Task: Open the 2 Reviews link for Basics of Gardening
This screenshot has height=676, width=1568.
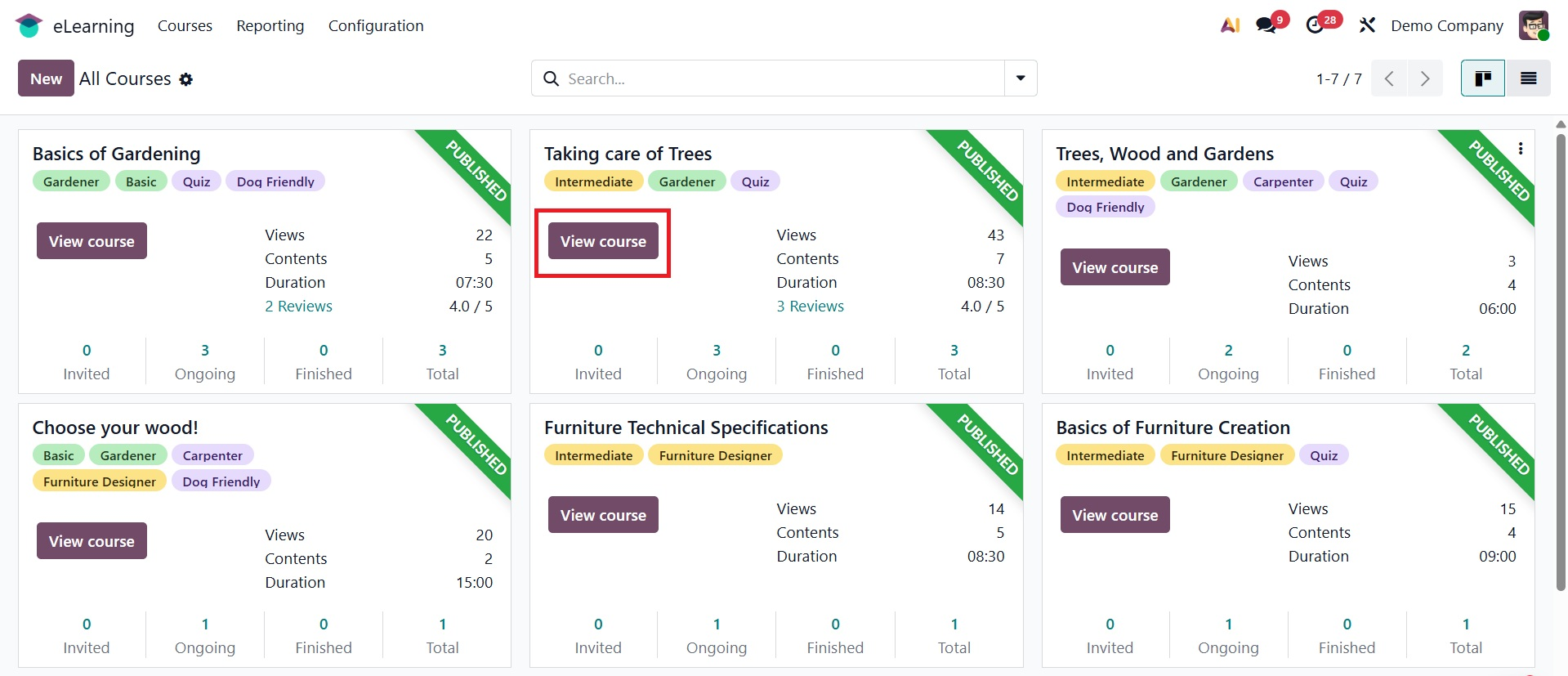Action: coord(298,307)
